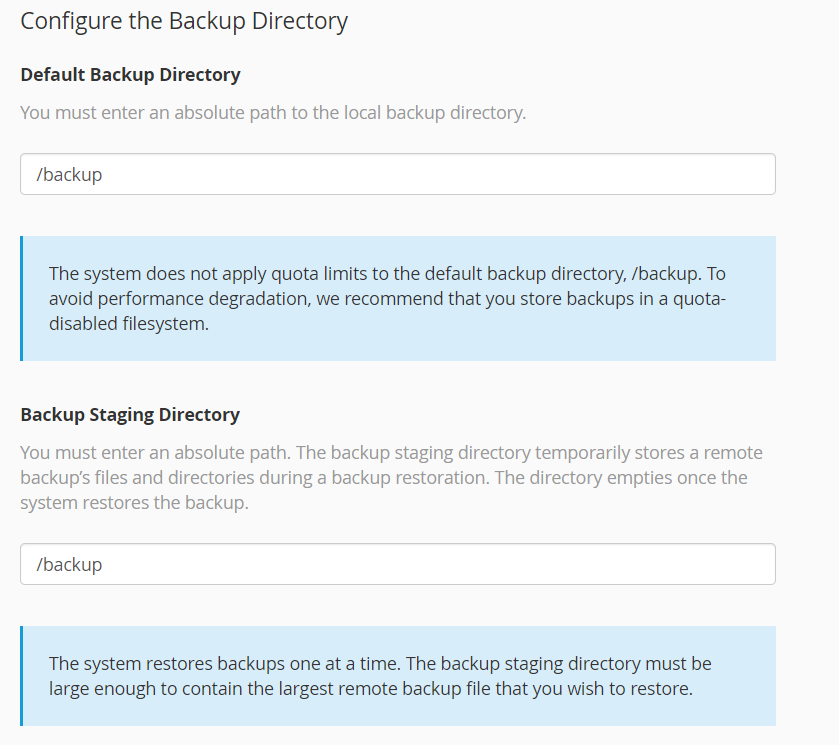
Task: Select the Backup Staging Directory label
Action: [x=130, y=415]
